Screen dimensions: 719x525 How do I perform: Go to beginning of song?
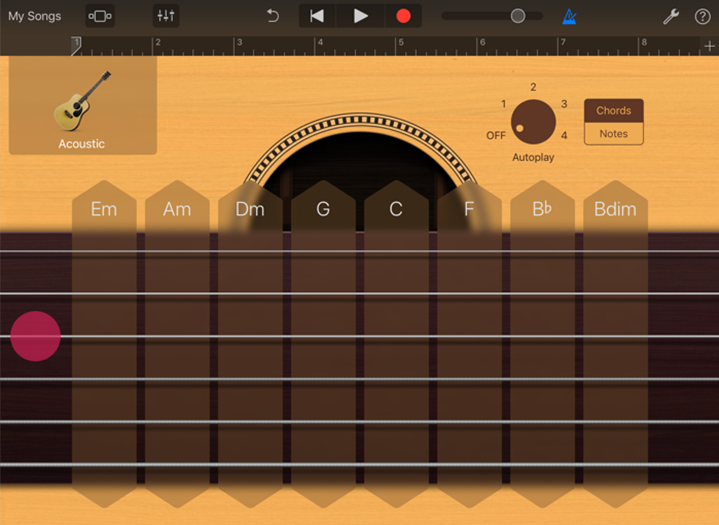[x=317, y=16]
